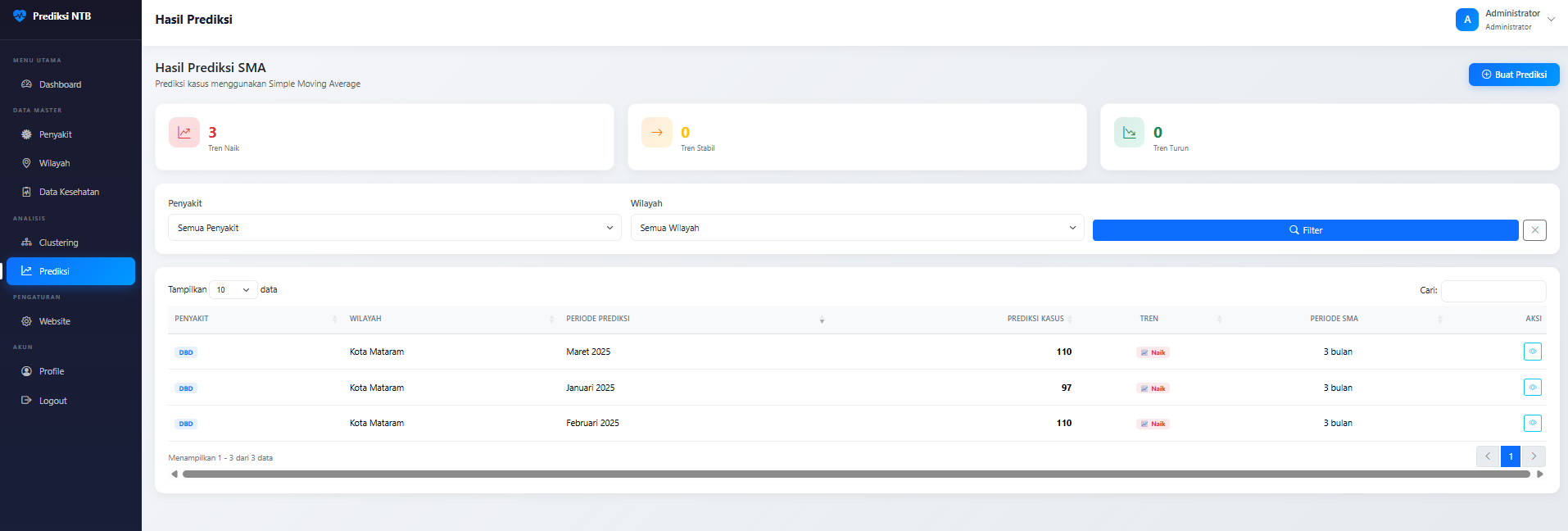Click the value 97 in Prediksi Kasus
Screen dimensions: 1568x531
(x=1066, y=388)
